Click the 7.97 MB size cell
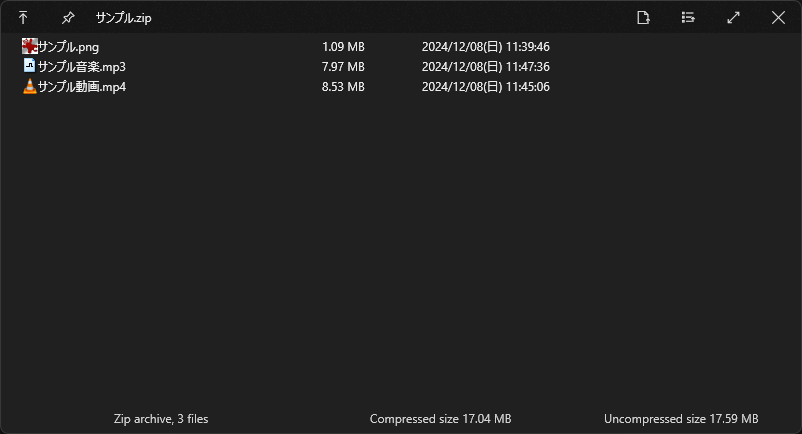The width and height of the screenshot is (802, 434). coord(343,67)
